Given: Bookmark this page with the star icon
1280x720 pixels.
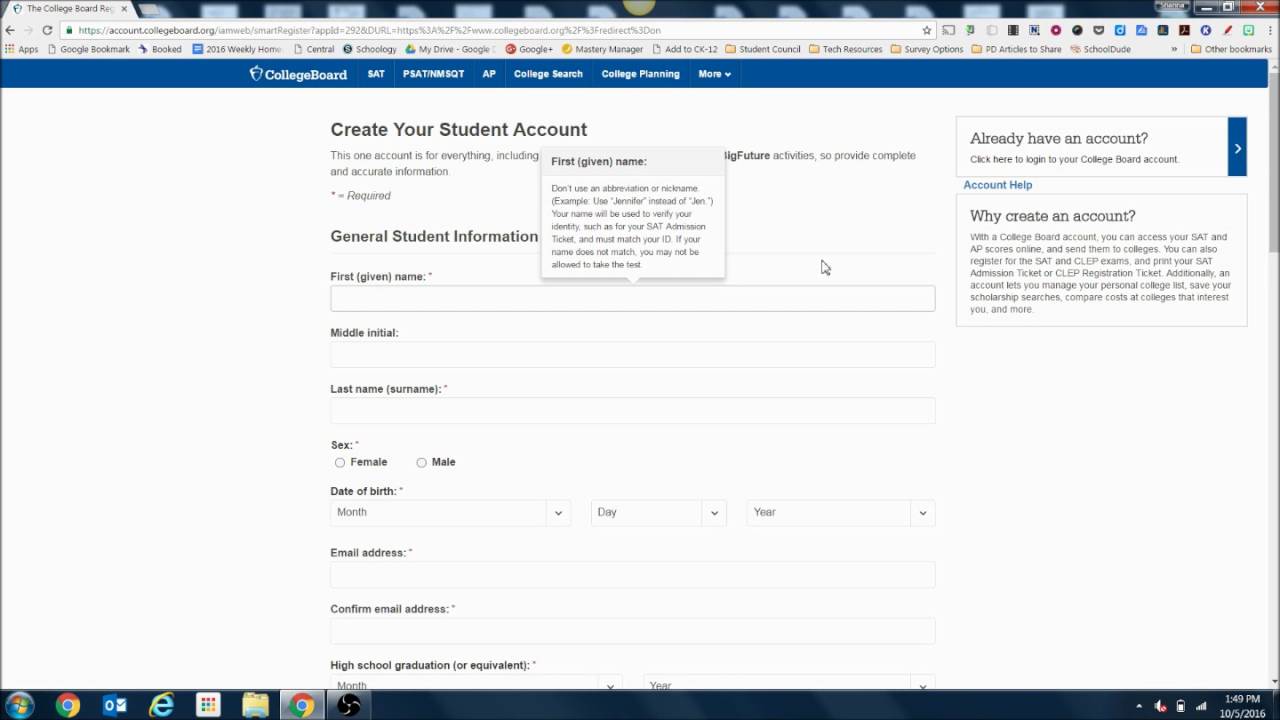Looking at the screenshot, I should pyautogui.click(x=927, y=30).
